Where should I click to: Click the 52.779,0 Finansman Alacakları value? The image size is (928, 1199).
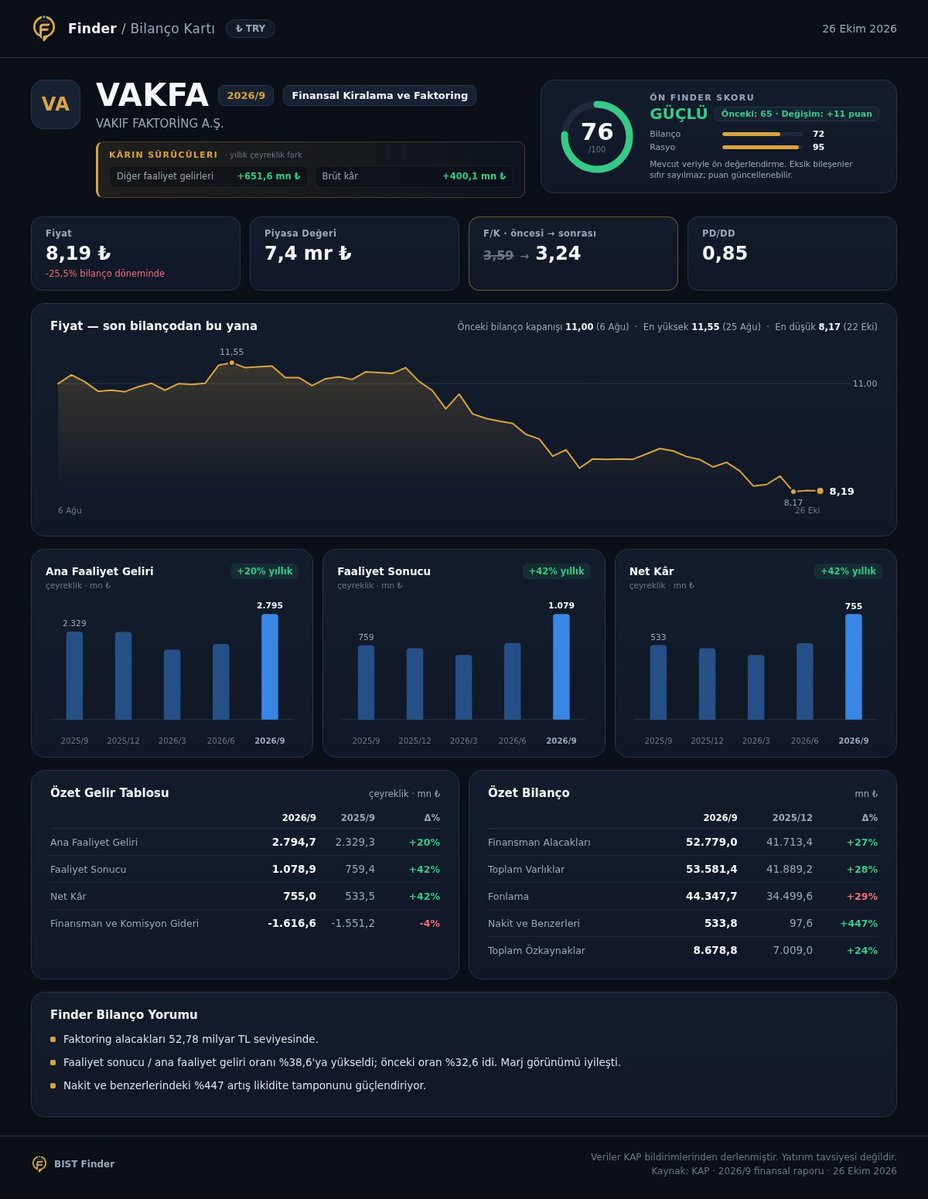[712, 842]
